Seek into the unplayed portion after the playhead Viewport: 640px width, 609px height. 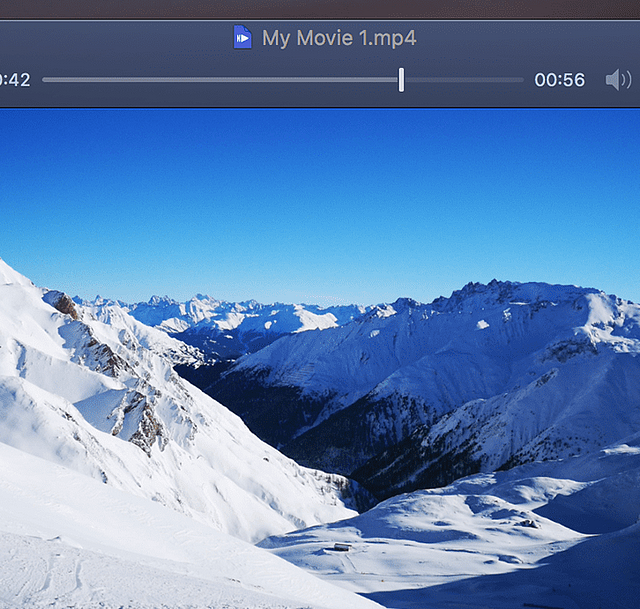[x=462, y=80]
